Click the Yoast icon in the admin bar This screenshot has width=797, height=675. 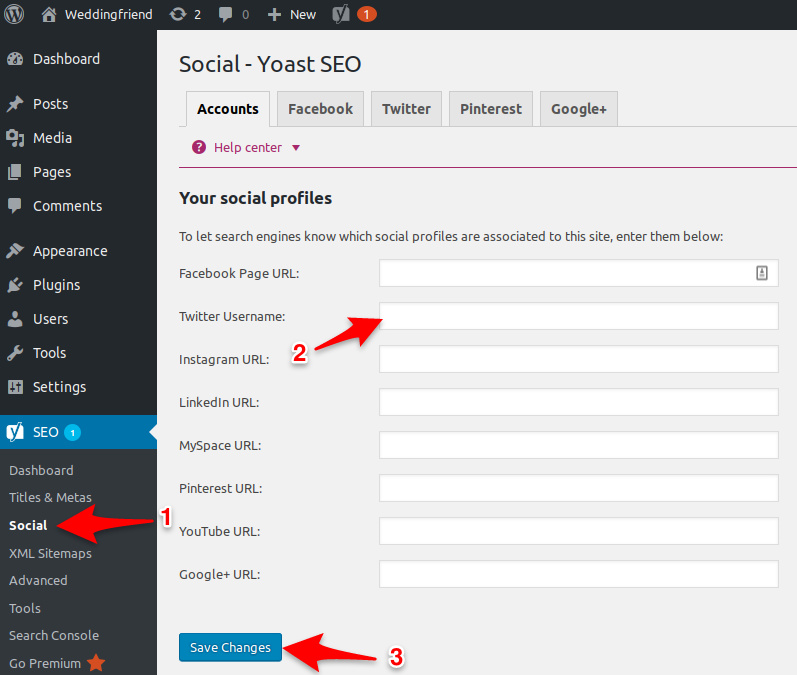point(341,14)
